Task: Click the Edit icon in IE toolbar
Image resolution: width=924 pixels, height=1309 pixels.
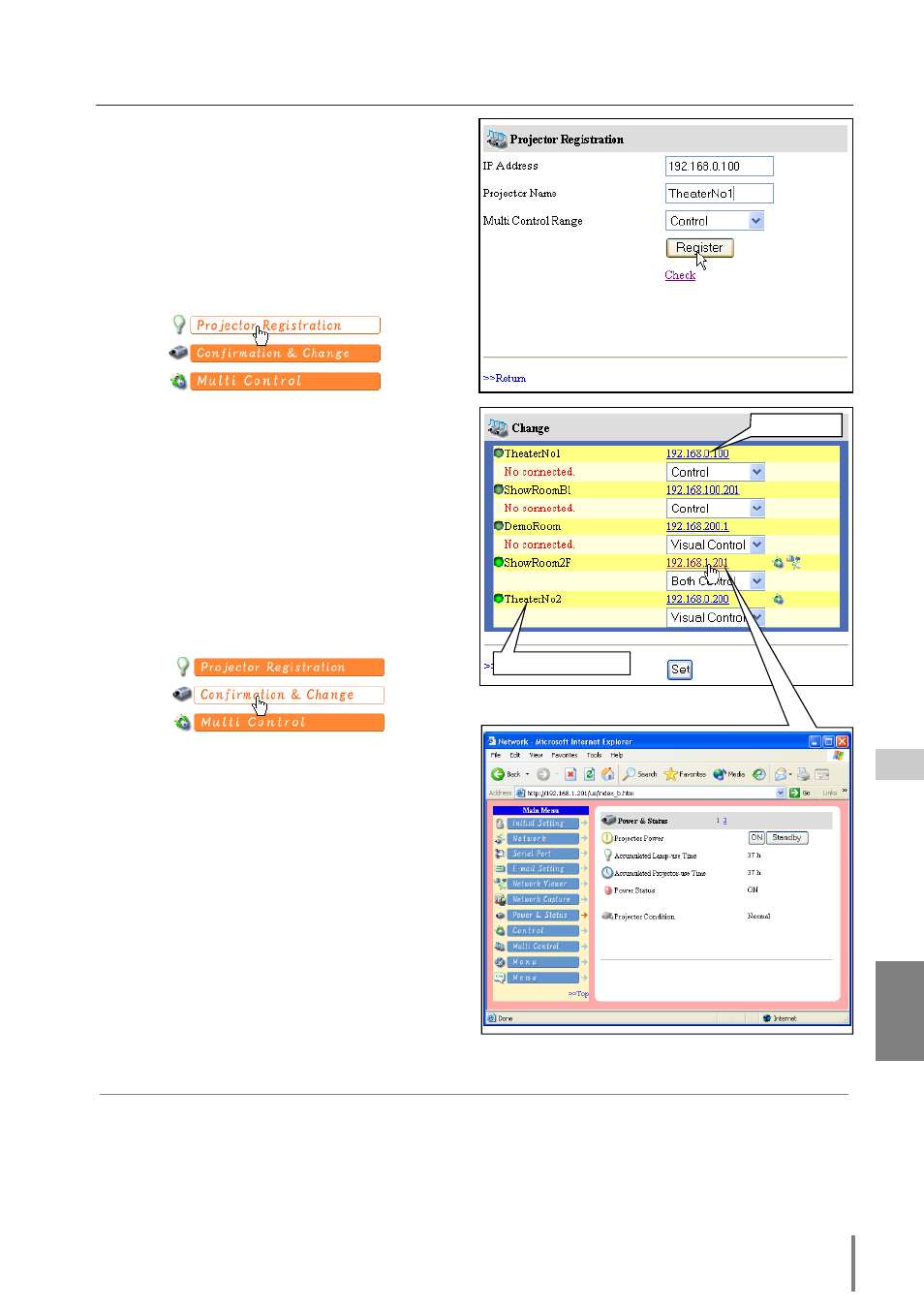Action: pyautogui.click(x=822, y=774)
